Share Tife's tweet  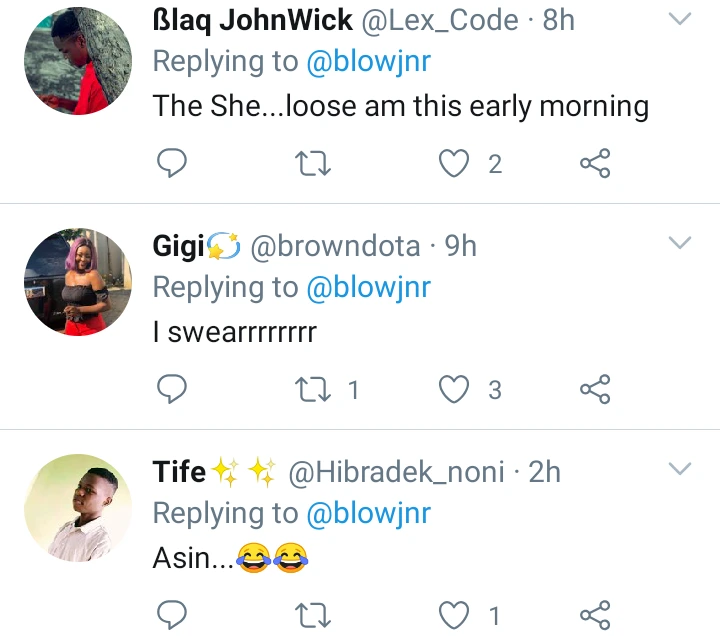point(595,615)
